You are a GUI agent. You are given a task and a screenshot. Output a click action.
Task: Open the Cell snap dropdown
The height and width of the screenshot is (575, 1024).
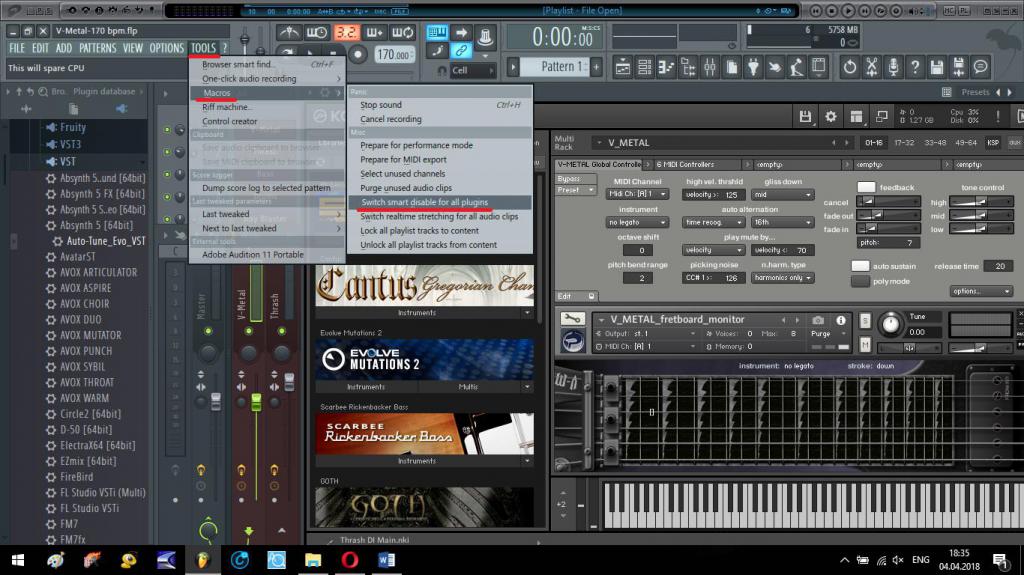tap(472, 71)
